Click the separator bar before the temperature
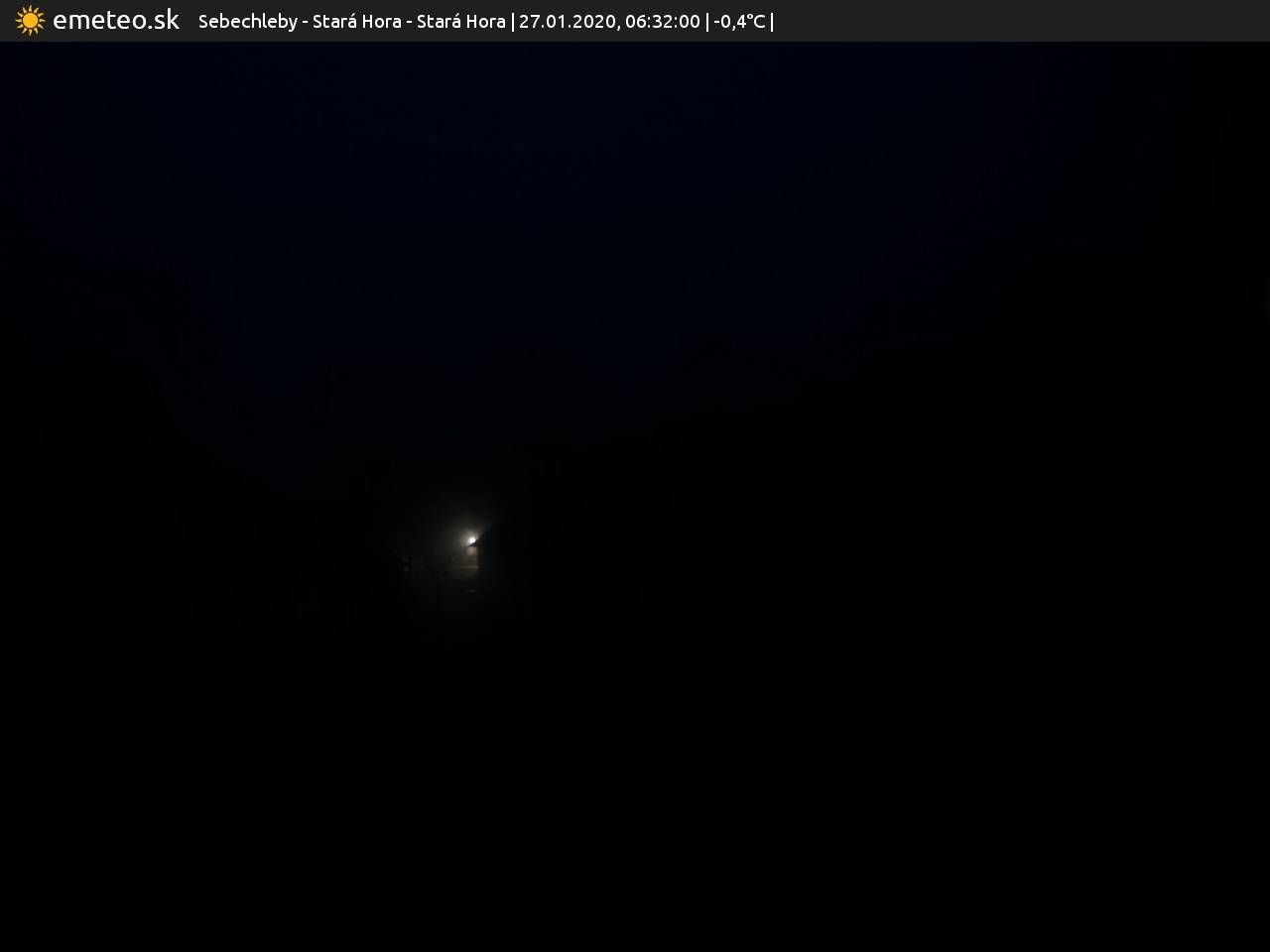This screenshot has width=1270, height=952. (706, 21)
